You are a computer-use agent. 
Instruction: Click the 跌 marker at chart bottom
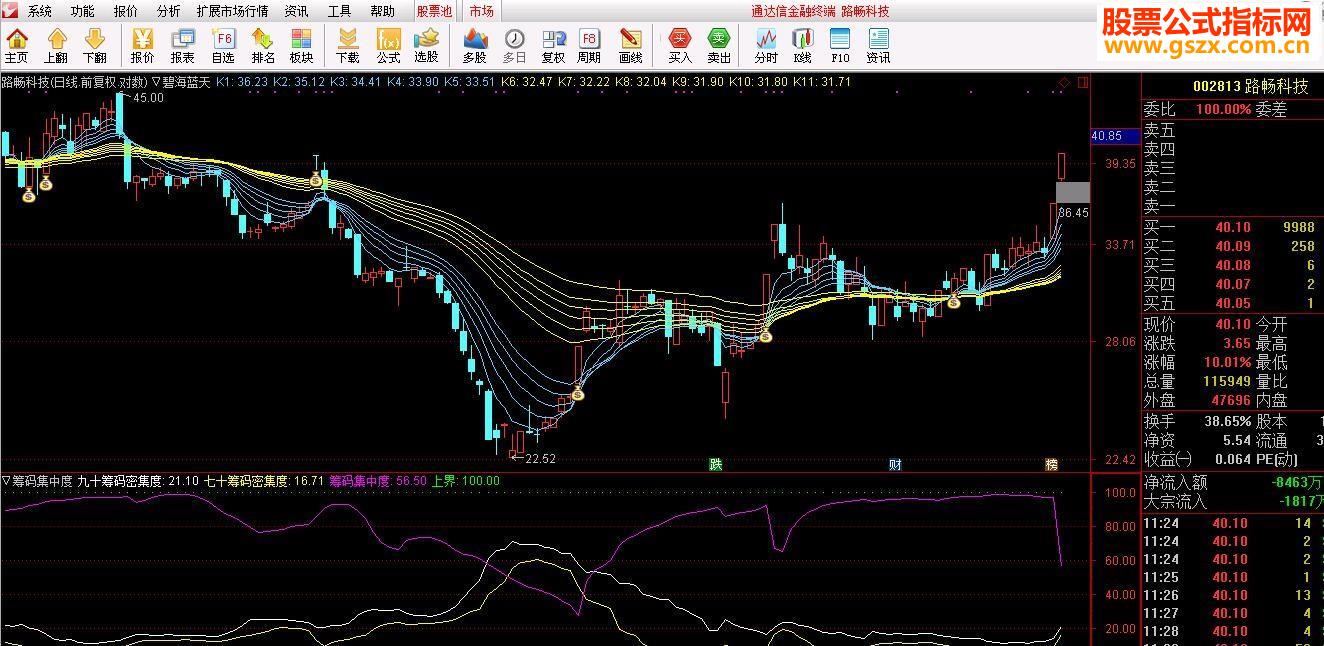[715, 464]
